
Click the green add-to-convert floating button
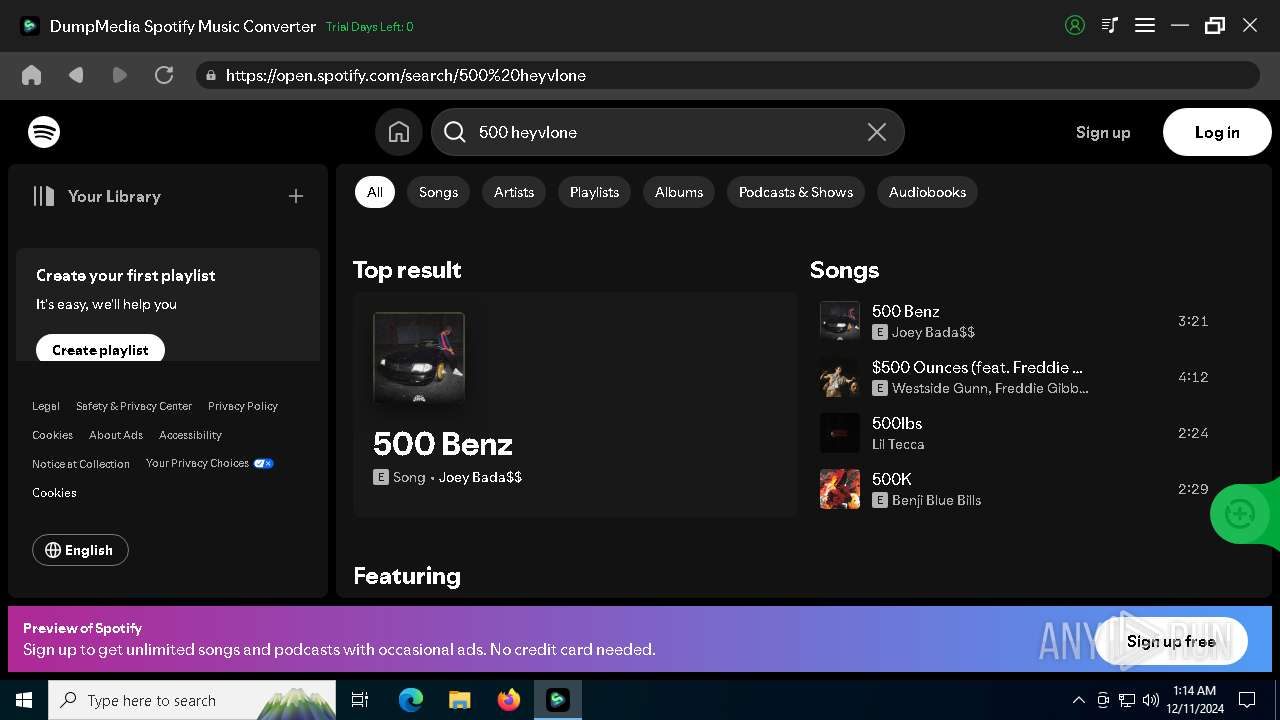click(1240, 514)
